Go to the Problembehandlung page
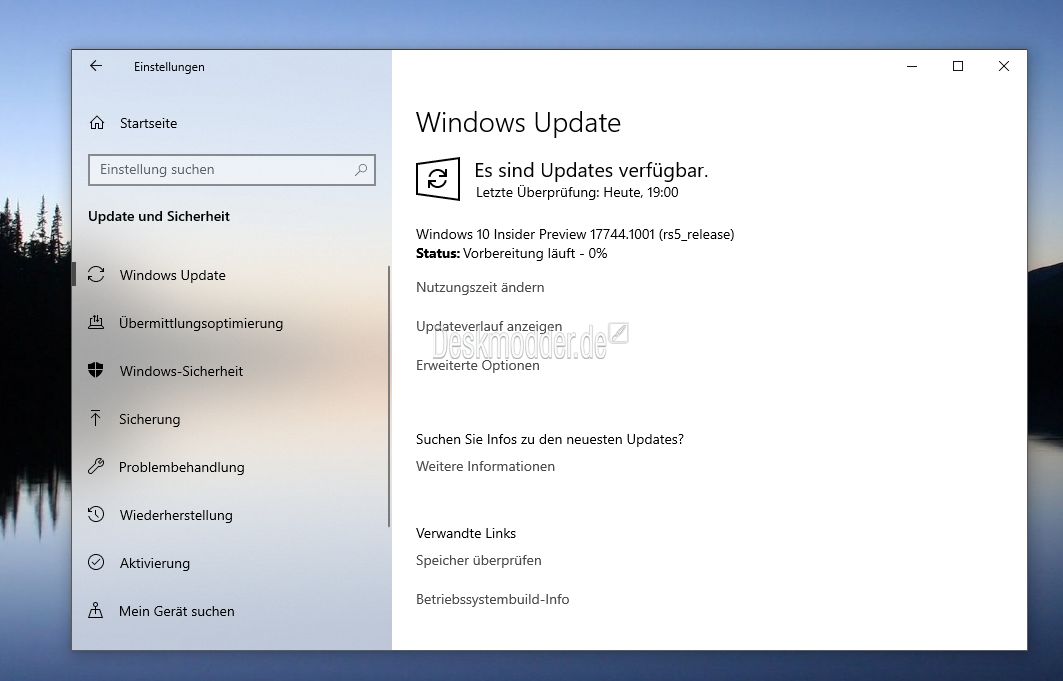Image resolution: width=1063 pixels, height=681 pixels. [x=182, y=468]
